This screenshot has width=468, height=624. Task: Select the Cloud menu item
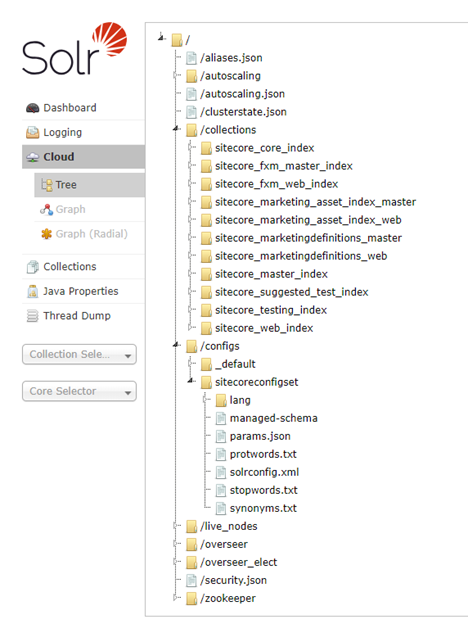point(83,157)
